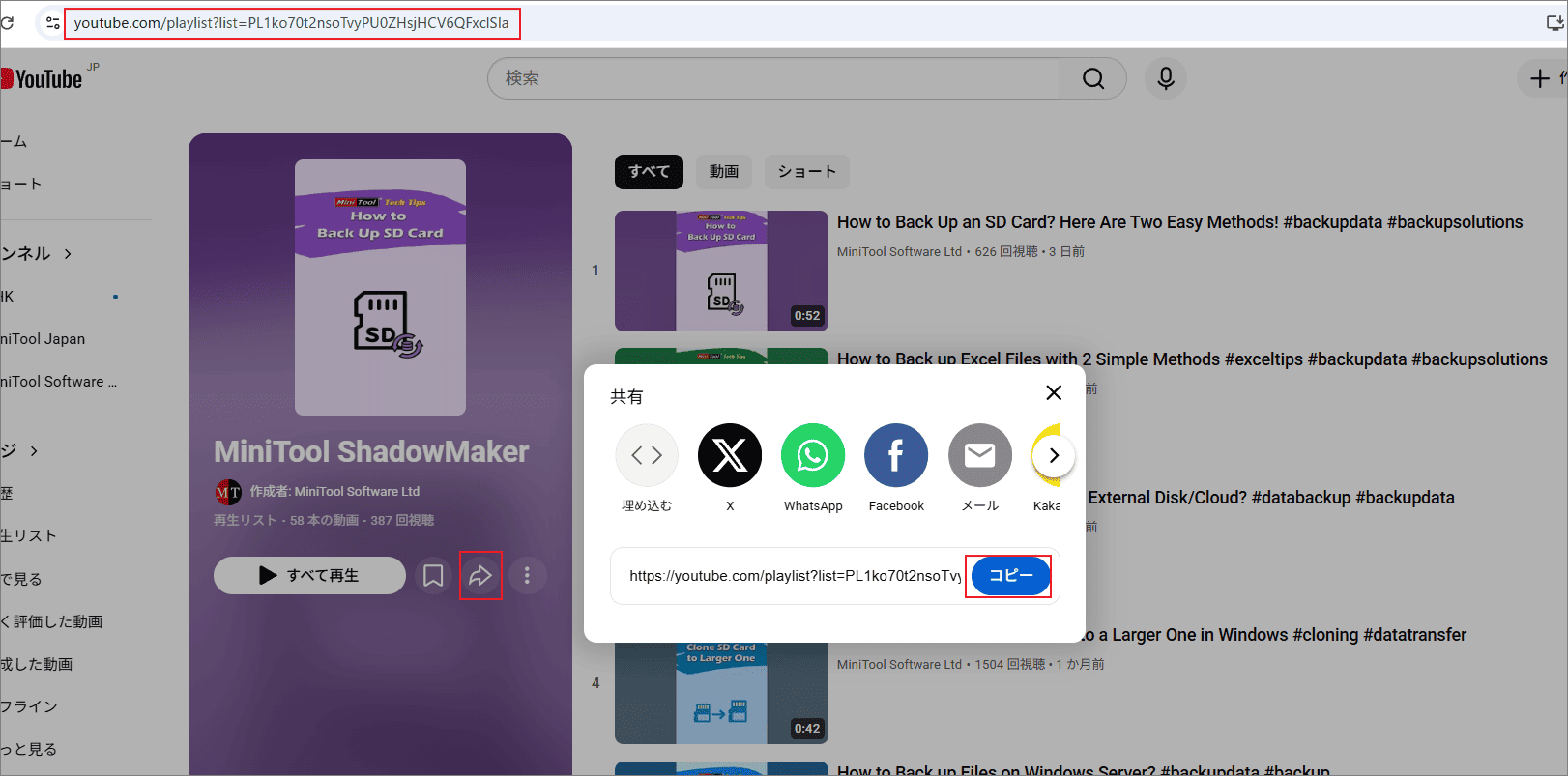The width and height of the screenshot is (1568, 776).
Task: Open MiniTool Software Ltd channel under first video
Action: pyautogui.click(x=899, y=252)
